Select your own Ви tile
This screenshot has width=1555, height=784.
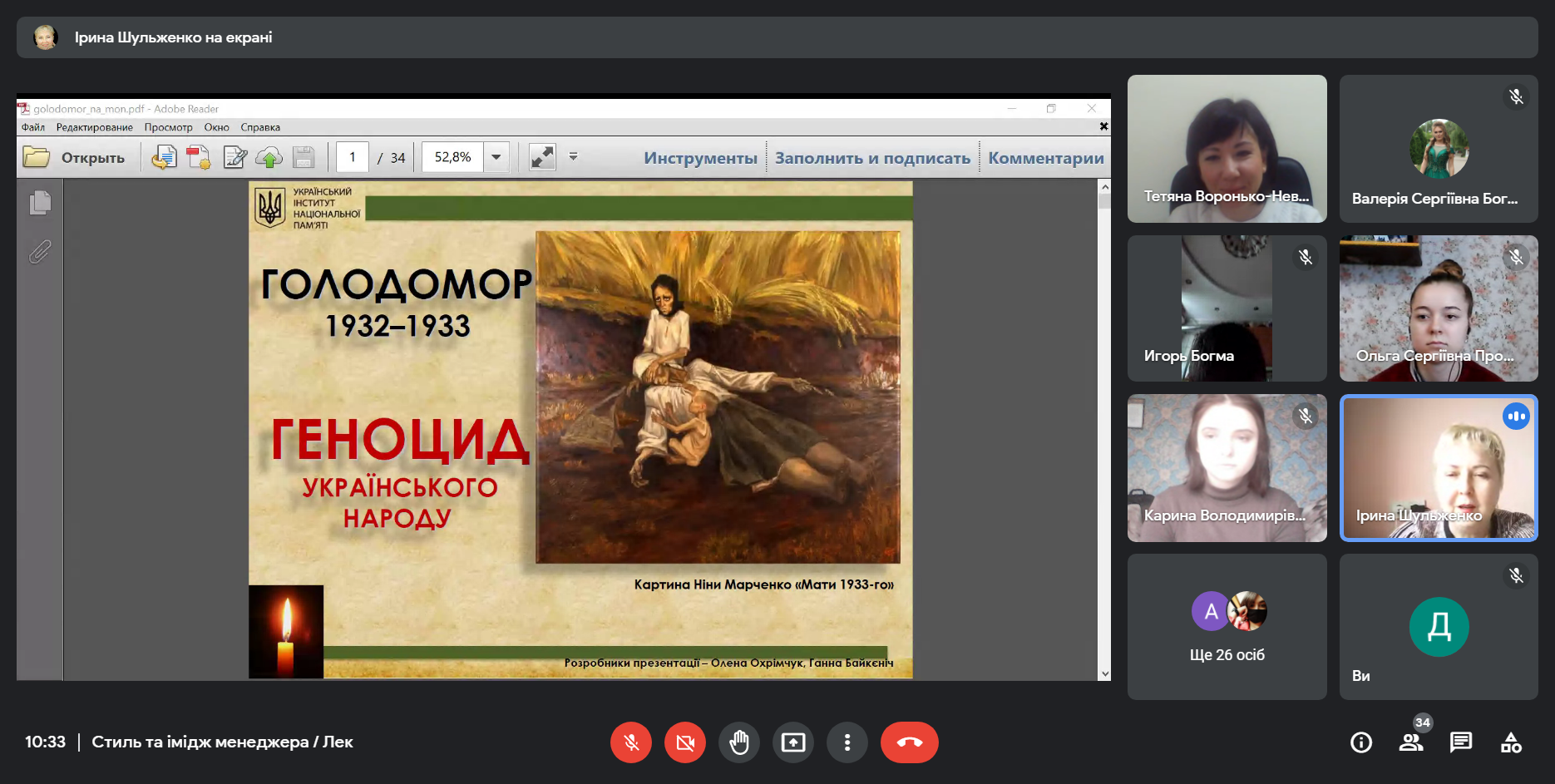[1439, 627]
